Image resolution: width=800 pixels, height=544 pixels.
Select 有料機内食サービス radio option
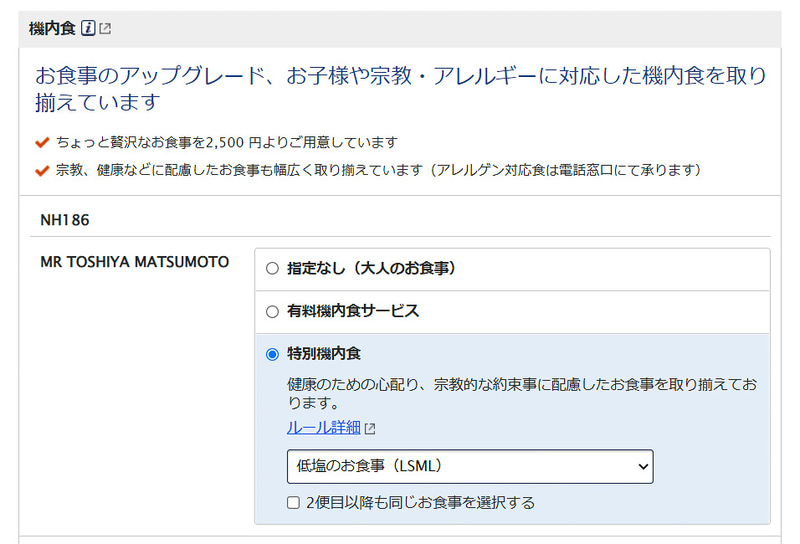click(272, 311)
